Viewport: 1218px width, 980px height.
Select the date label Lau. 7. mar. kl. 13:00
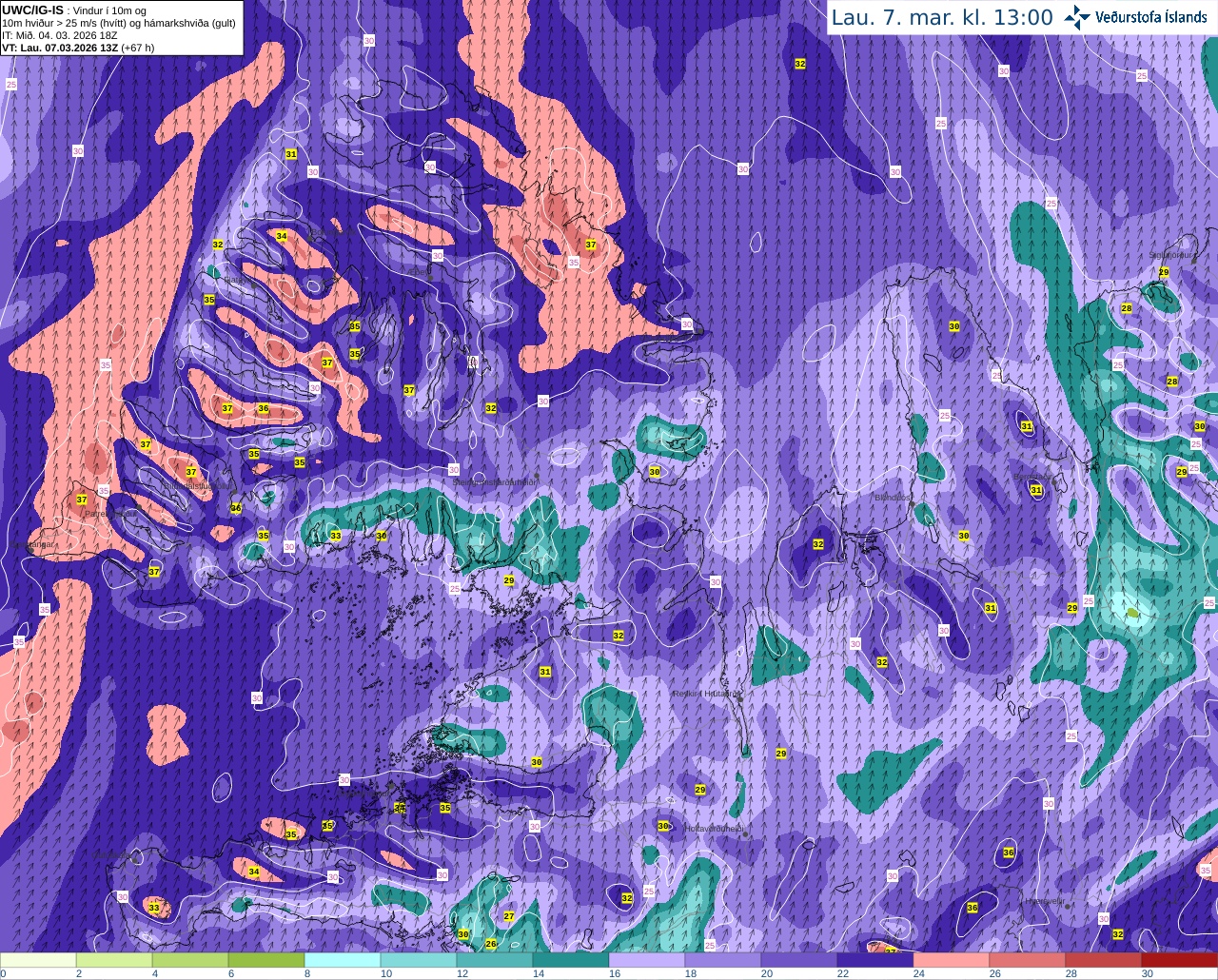click(942, 17)
